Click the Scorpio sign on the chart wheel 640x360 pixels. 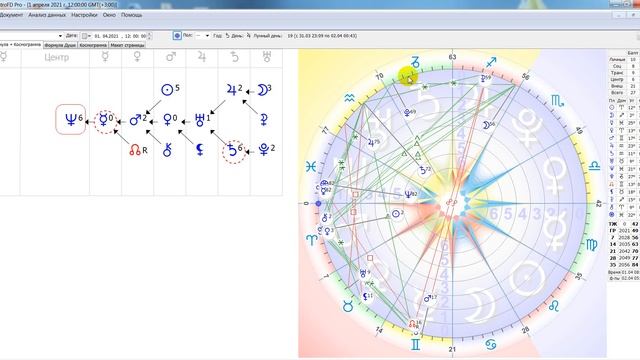point(557,100)
